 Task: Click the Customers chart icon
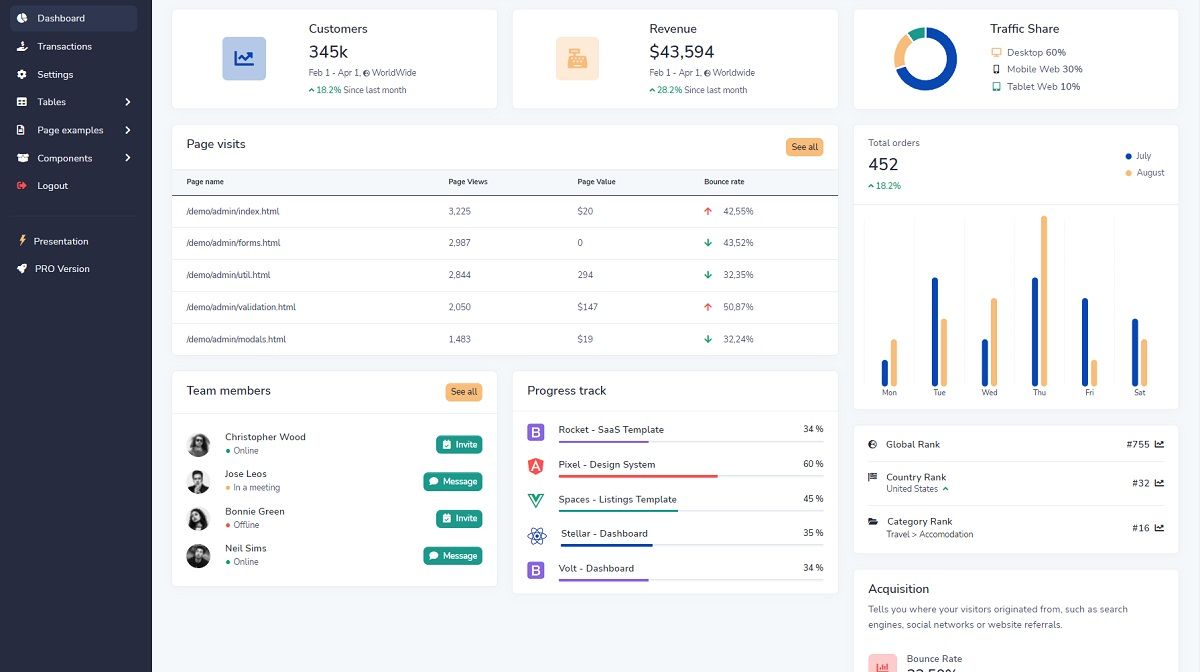(x=243, y=57)
